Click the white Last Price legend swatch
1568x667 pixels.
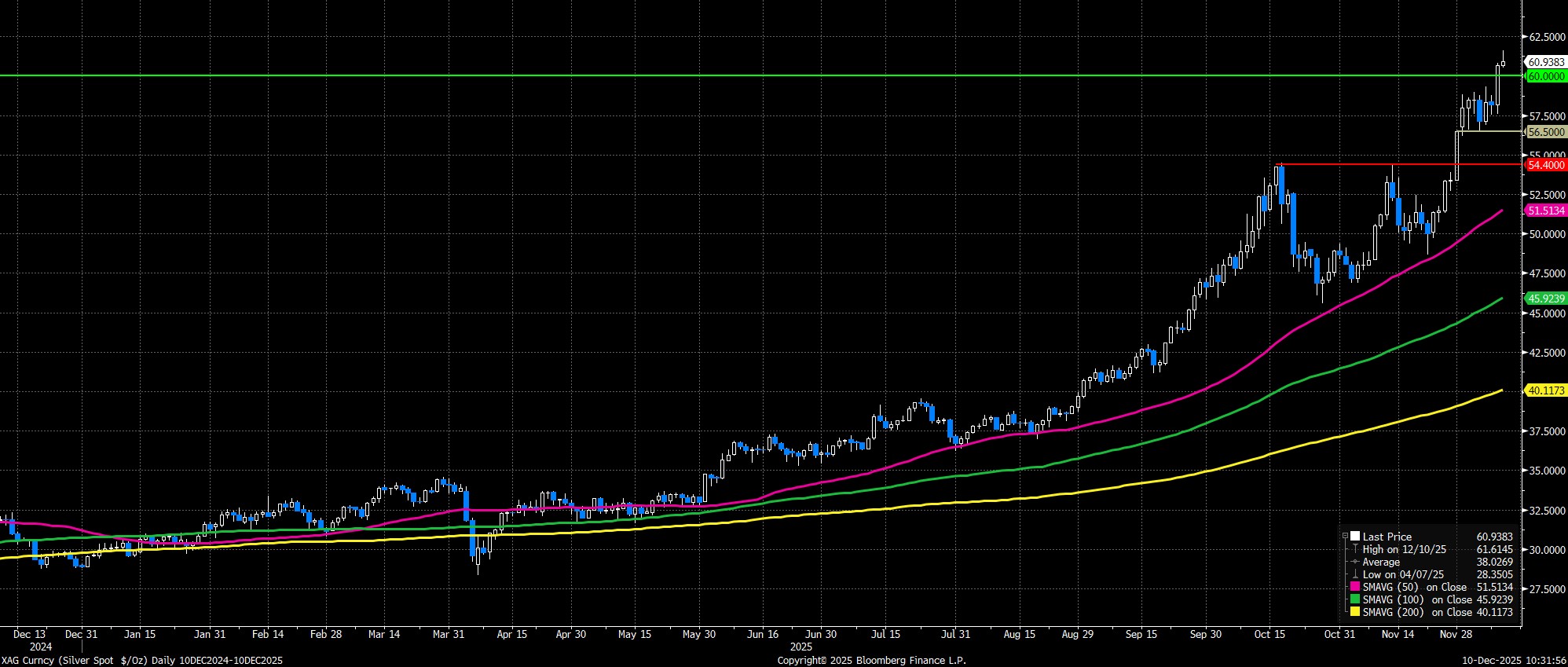[1355, 537]
